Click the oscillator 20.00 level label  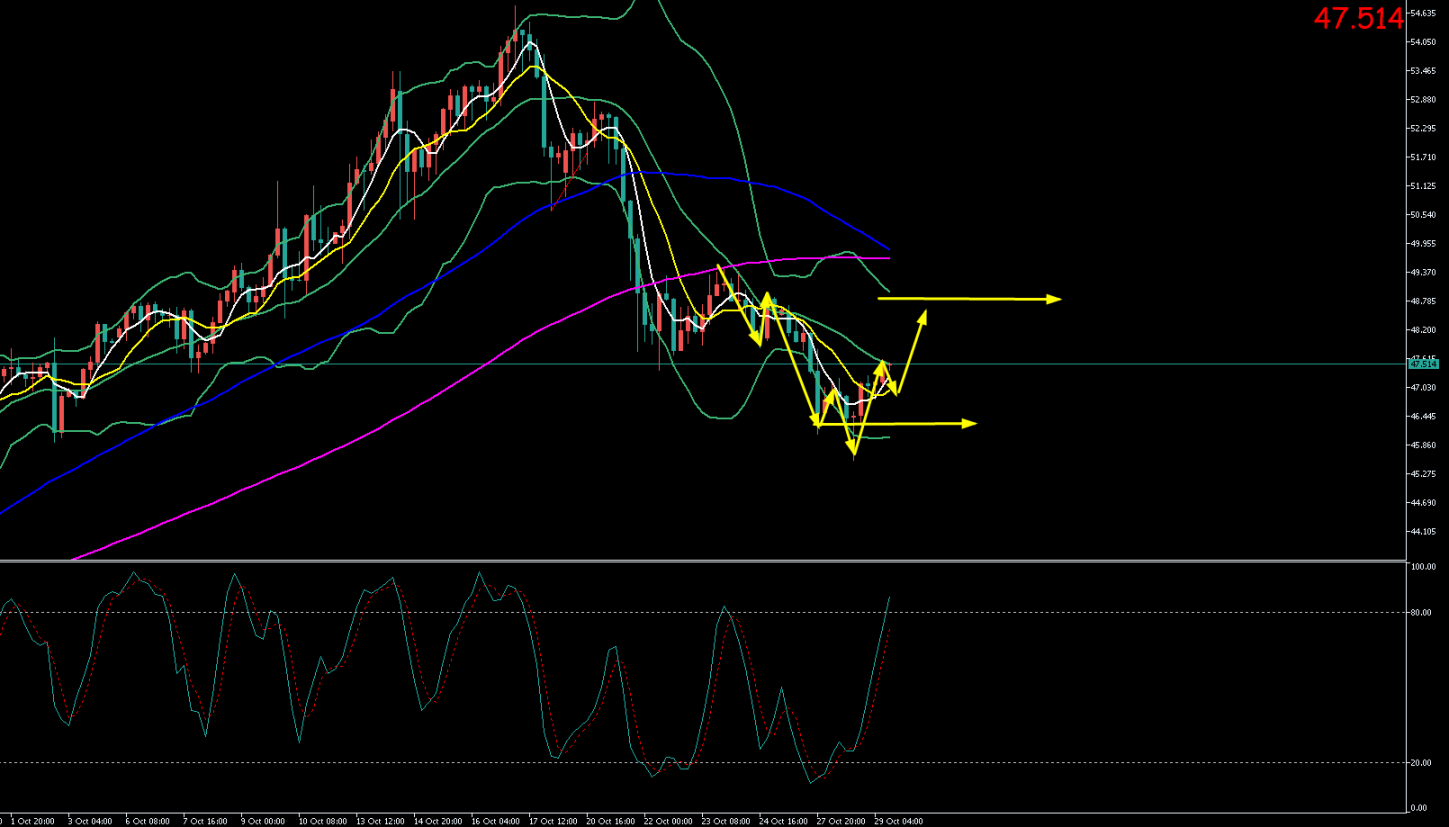point(1417,763)
